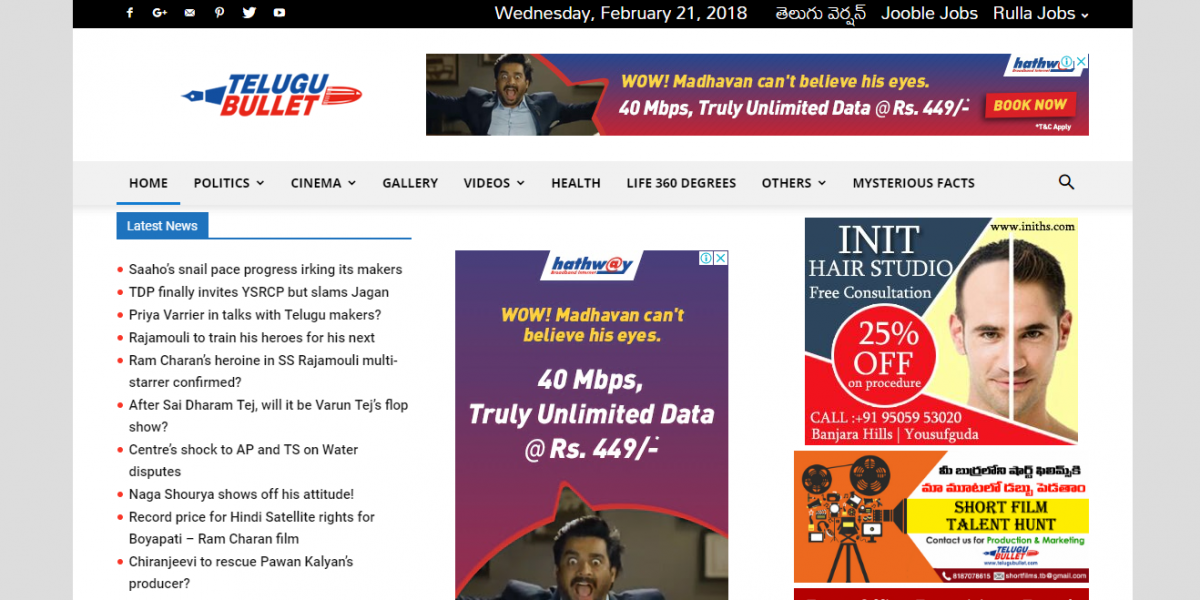This screenshot has height=600, width=1200.
Task: Open the Pinterest profile icon
Action: pyautogui.click(x=219, y=13)
